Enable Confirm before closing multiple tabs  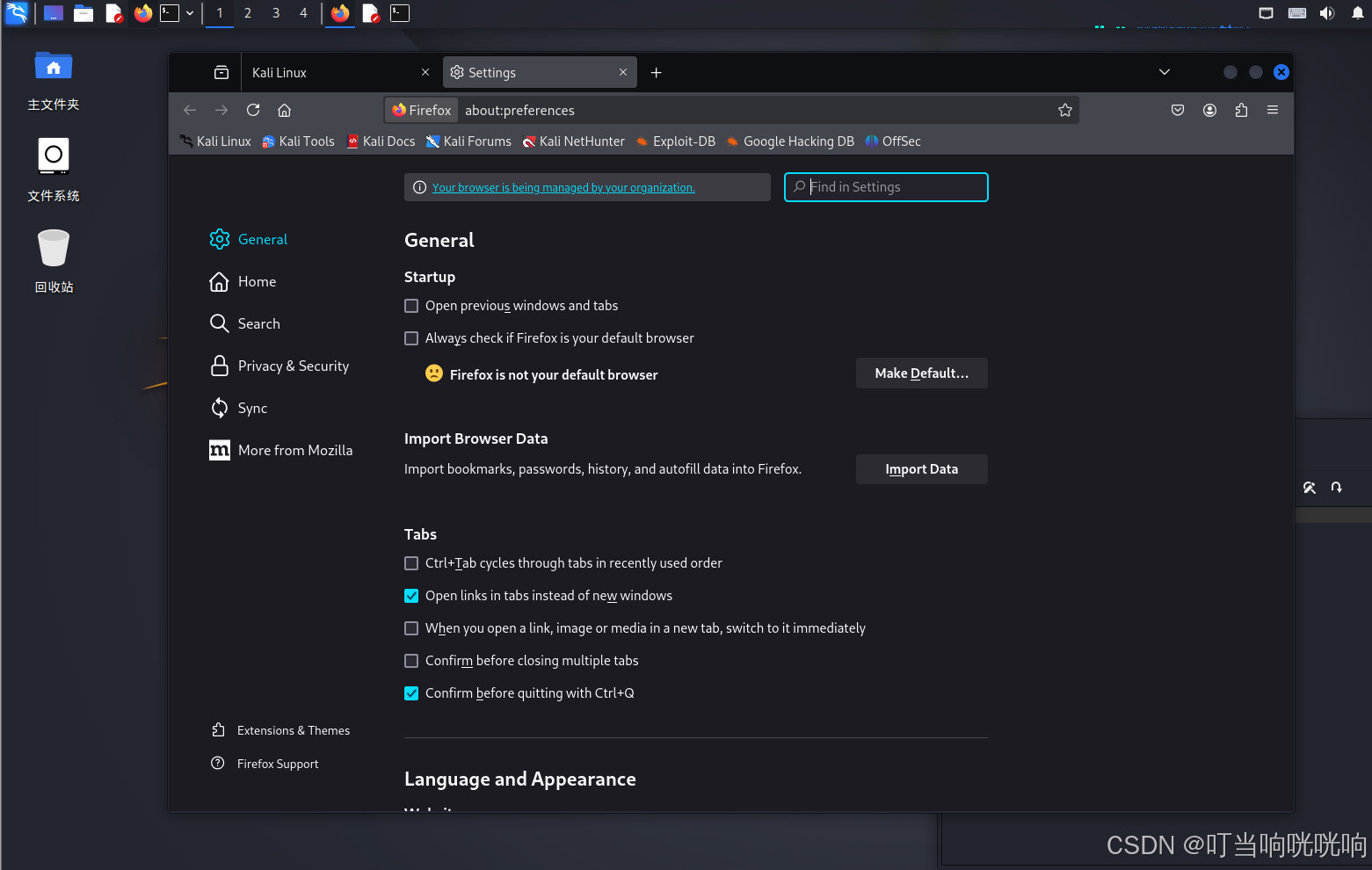click(x=411, y=661)
